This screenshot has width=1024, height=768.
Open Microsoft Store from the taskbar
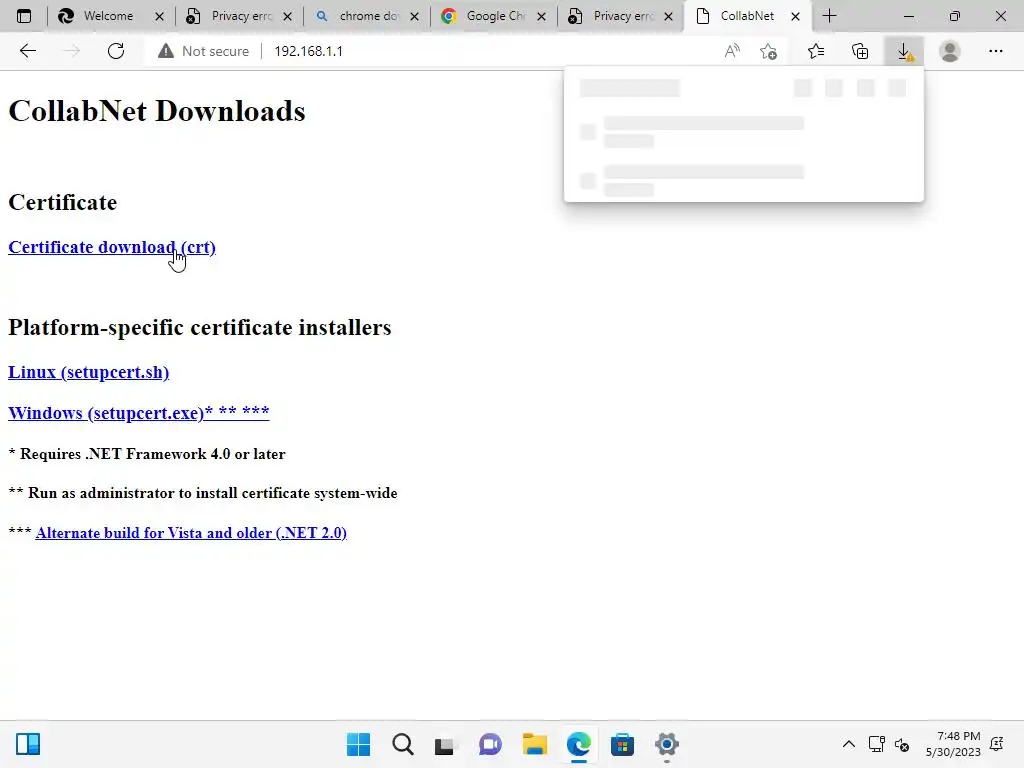622,744
